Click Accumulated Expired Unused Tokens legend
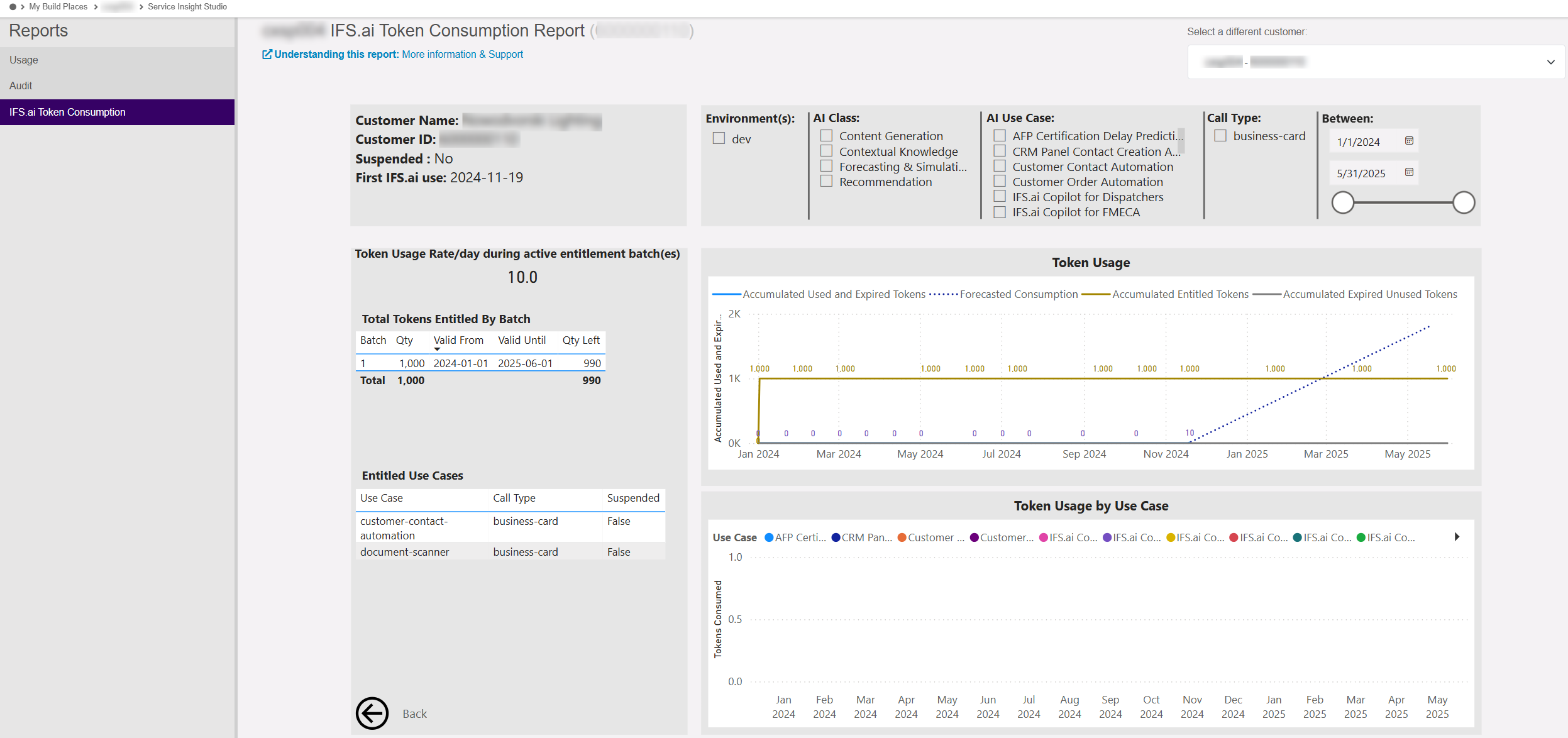This screenshot has height=738, width=1568. pyautogui.click(x=1355, y=294)
